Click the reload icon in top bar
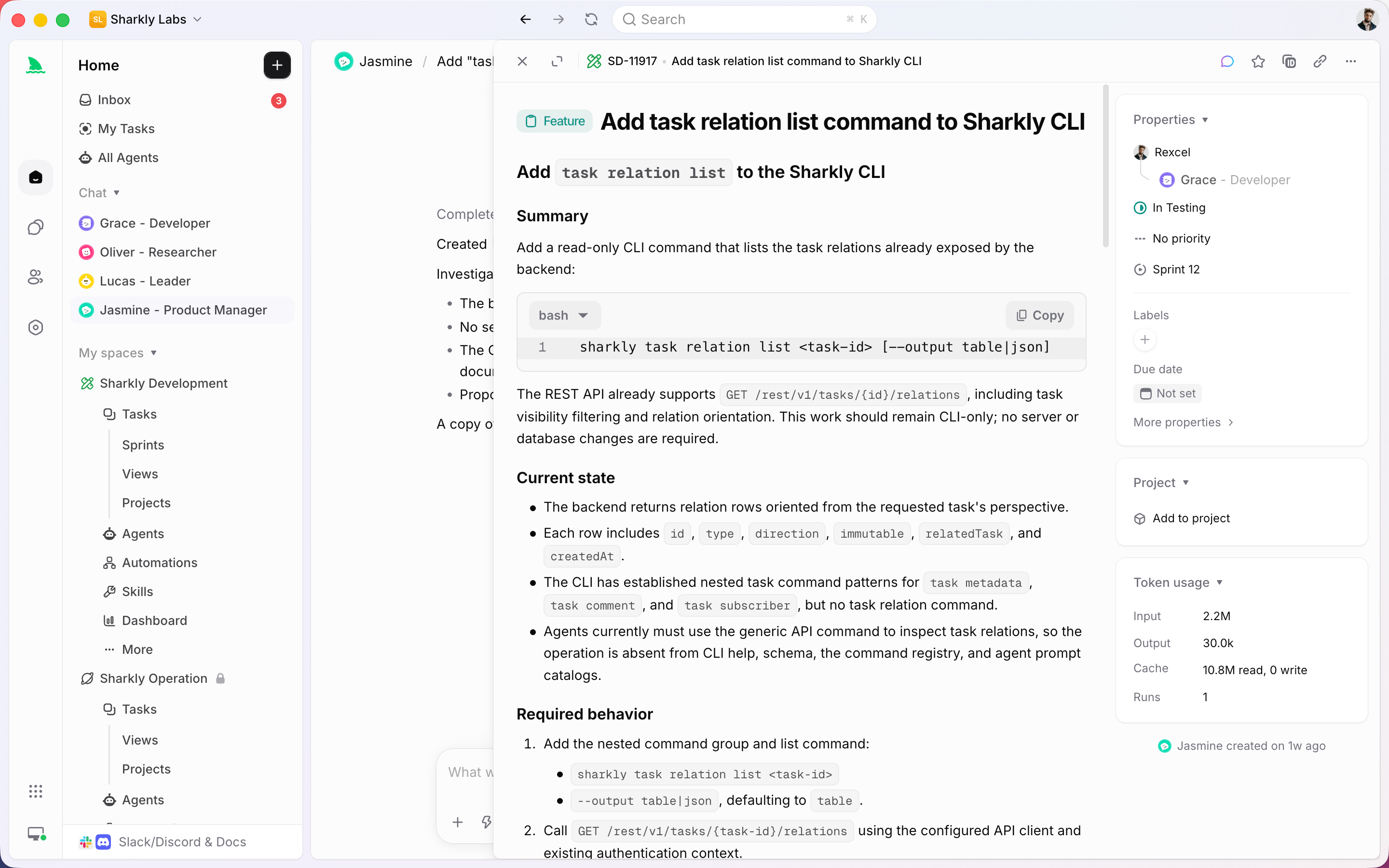1389x868 pixels. click(591, 19)
